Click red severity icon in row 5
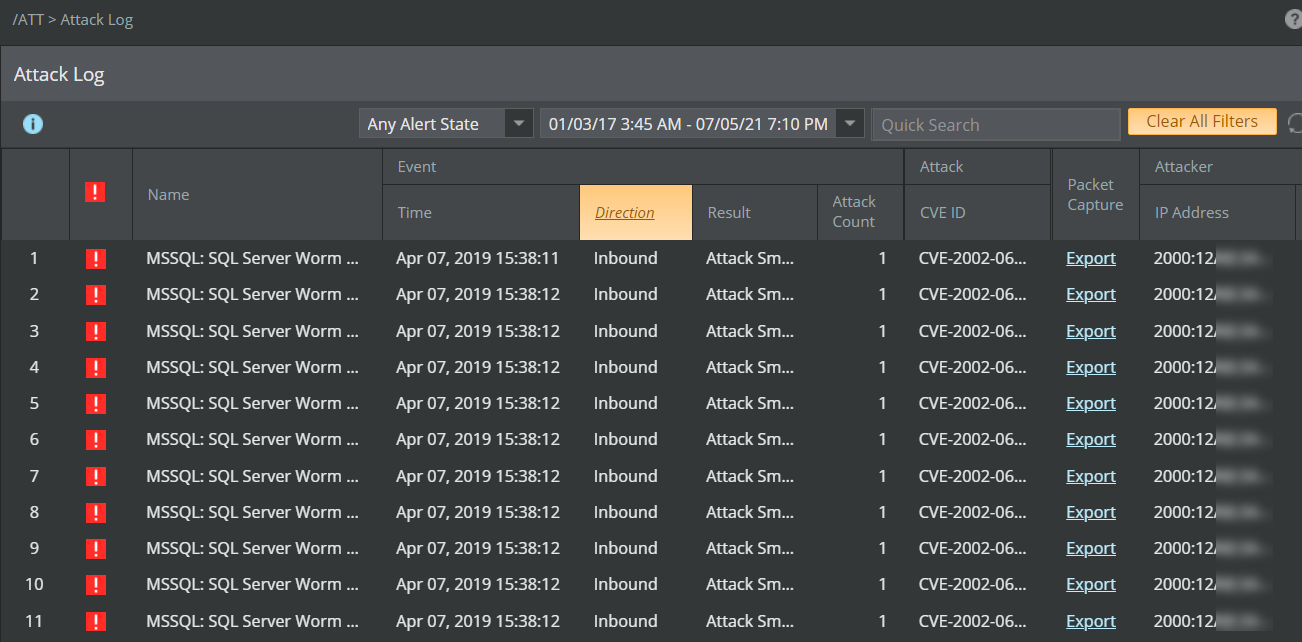The width and height of the screenshot is (1302, 642). click(95, 404)
